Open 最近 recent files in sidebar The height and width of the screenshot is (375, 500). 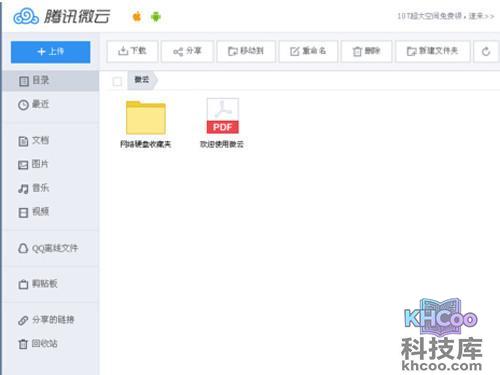51,105
